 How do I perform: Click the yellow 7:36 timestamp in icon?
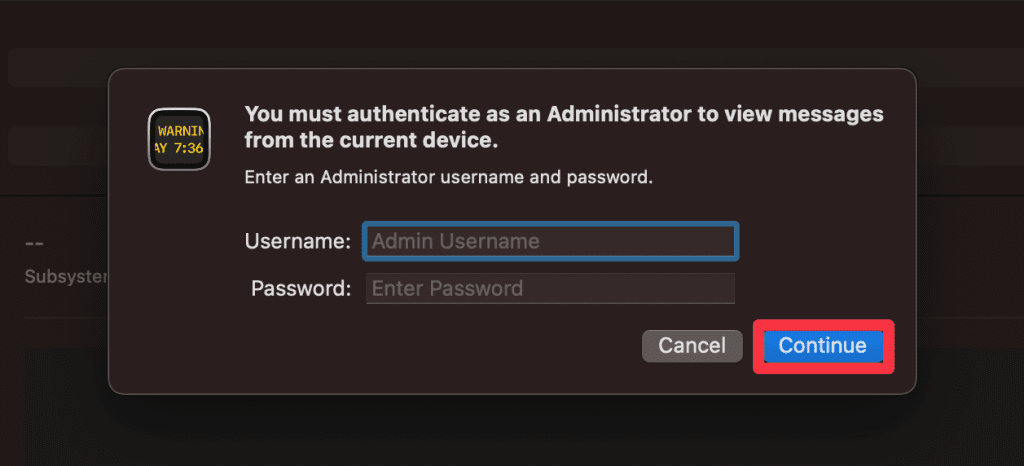pos(189,149)
